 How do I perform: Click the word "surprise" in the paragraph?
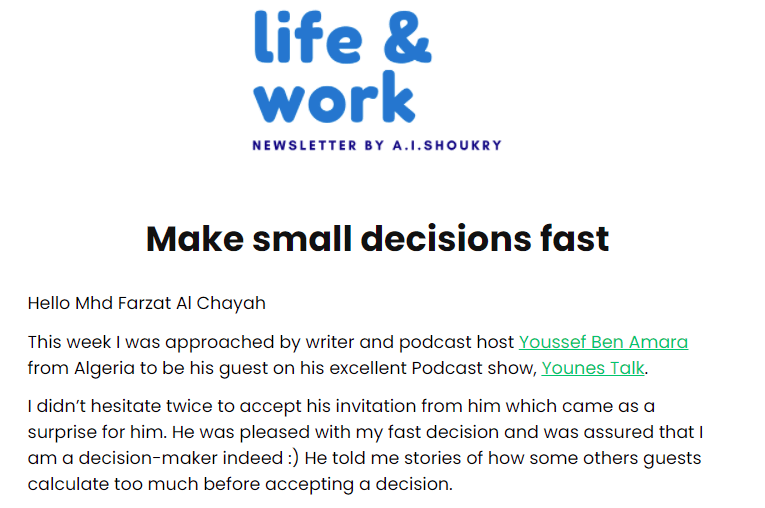tap(67, 433)
